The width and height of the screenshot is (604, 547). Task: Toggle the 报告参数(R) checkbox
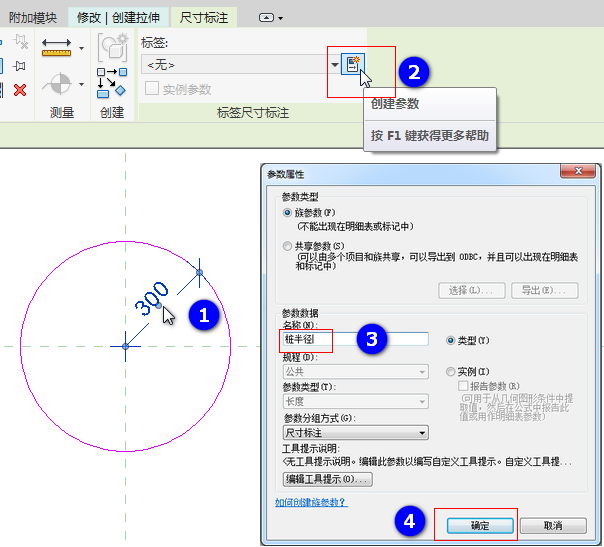coord(463,386)
